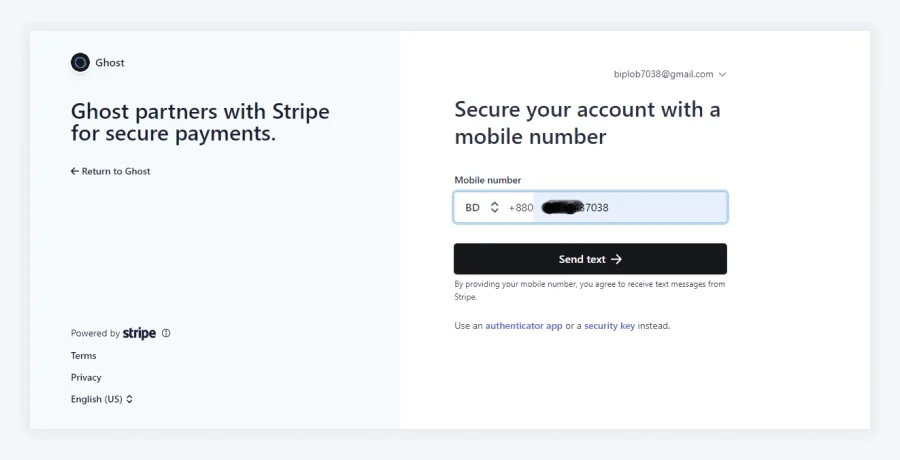900x460 pixels.
Task: Click the arrows beside English (US)
Action: [129, 399]
